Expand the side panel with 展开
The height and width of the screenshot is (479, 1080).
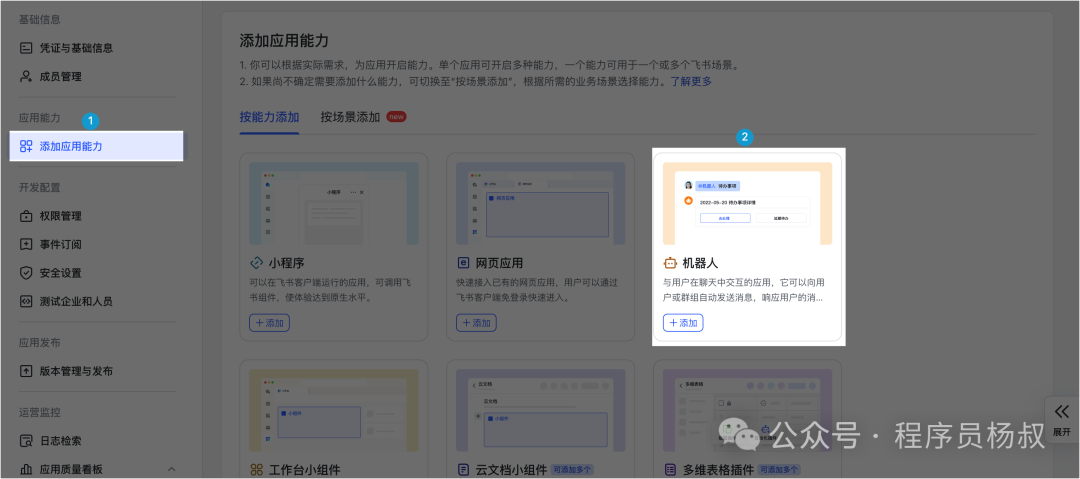coord(1062,420)
